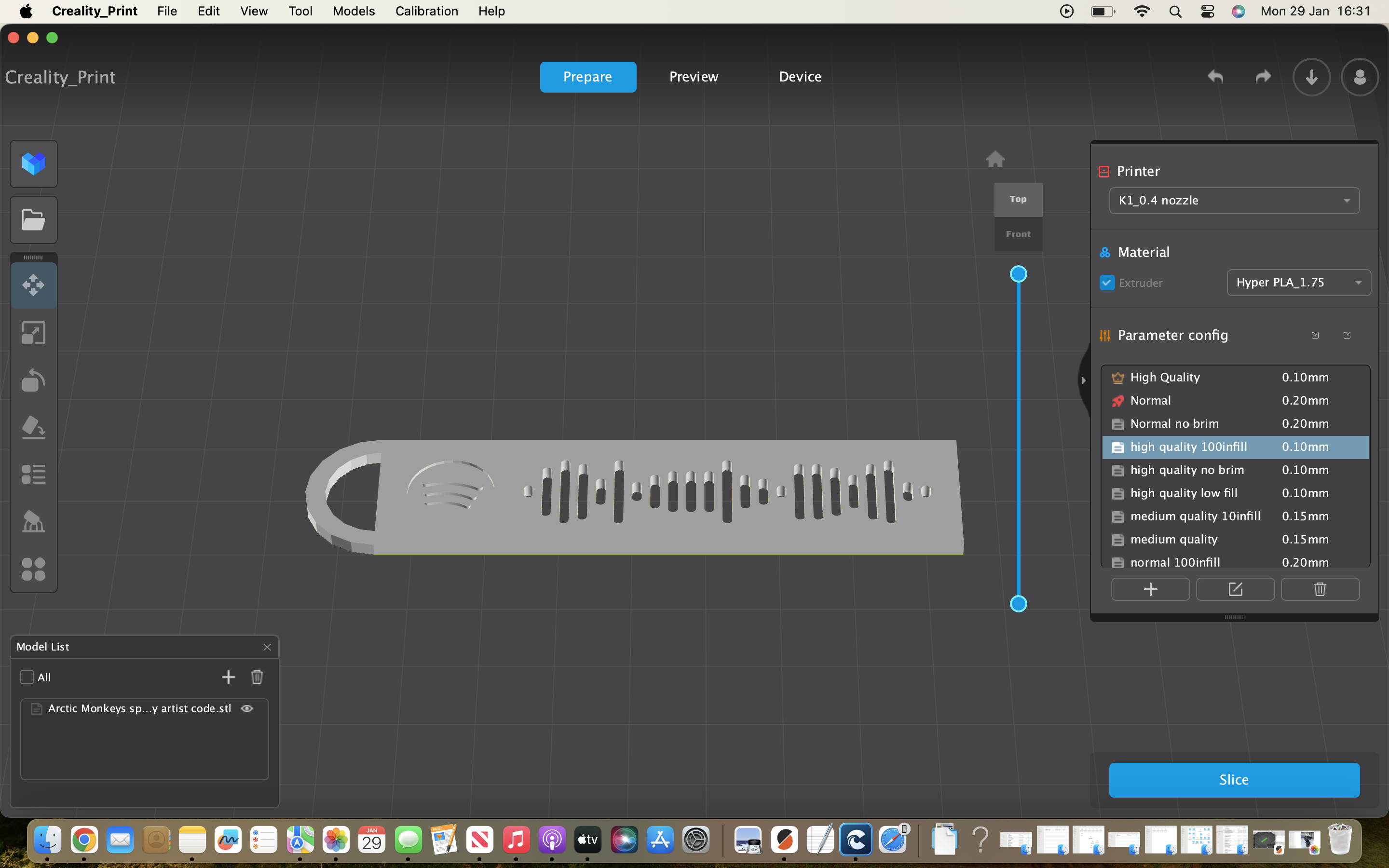
Task: Delete selected parameter profile with trash icon
Action: 1320,590
